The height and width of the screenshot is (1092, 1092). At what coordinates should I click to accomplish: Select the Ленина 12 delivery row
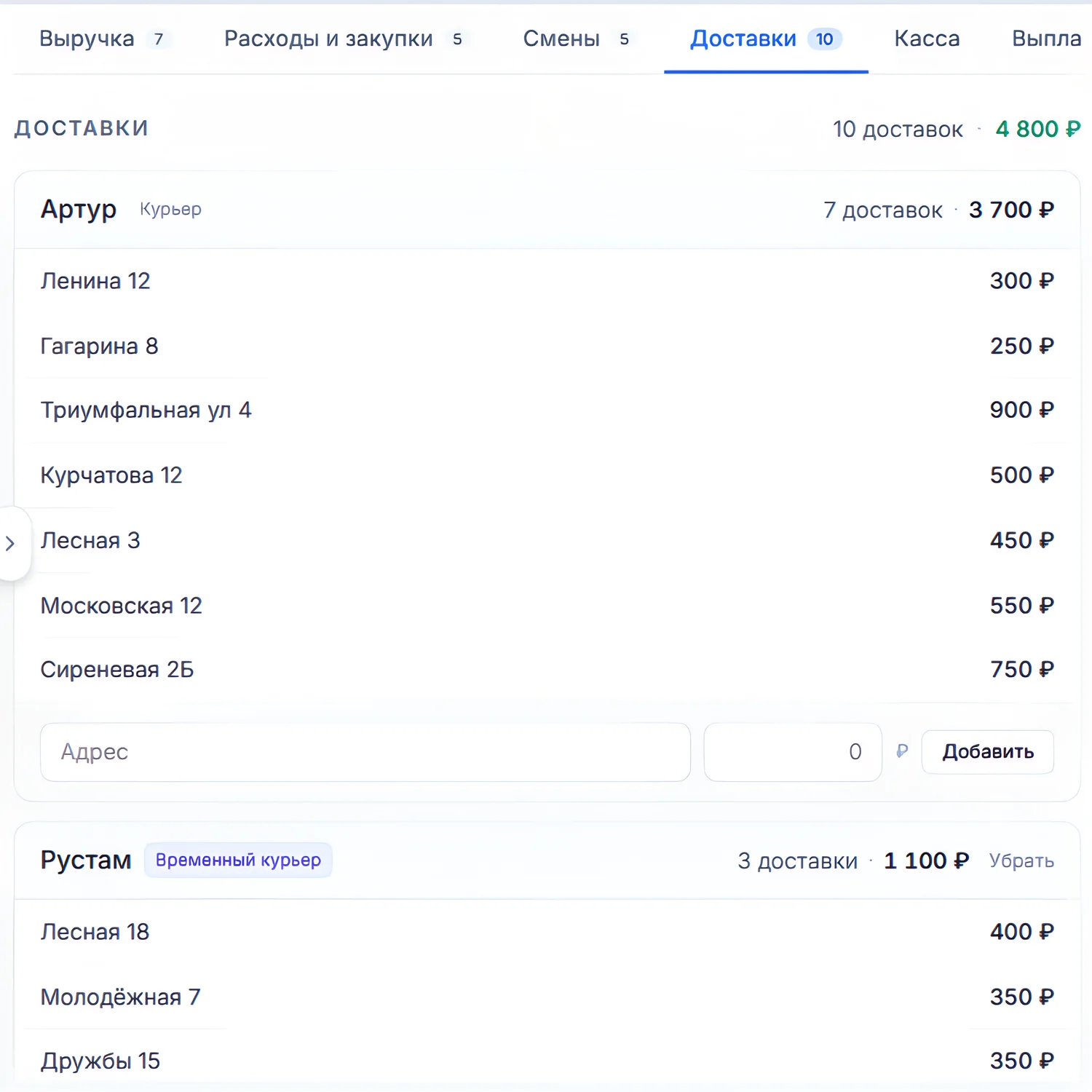[x=547, y=281]
